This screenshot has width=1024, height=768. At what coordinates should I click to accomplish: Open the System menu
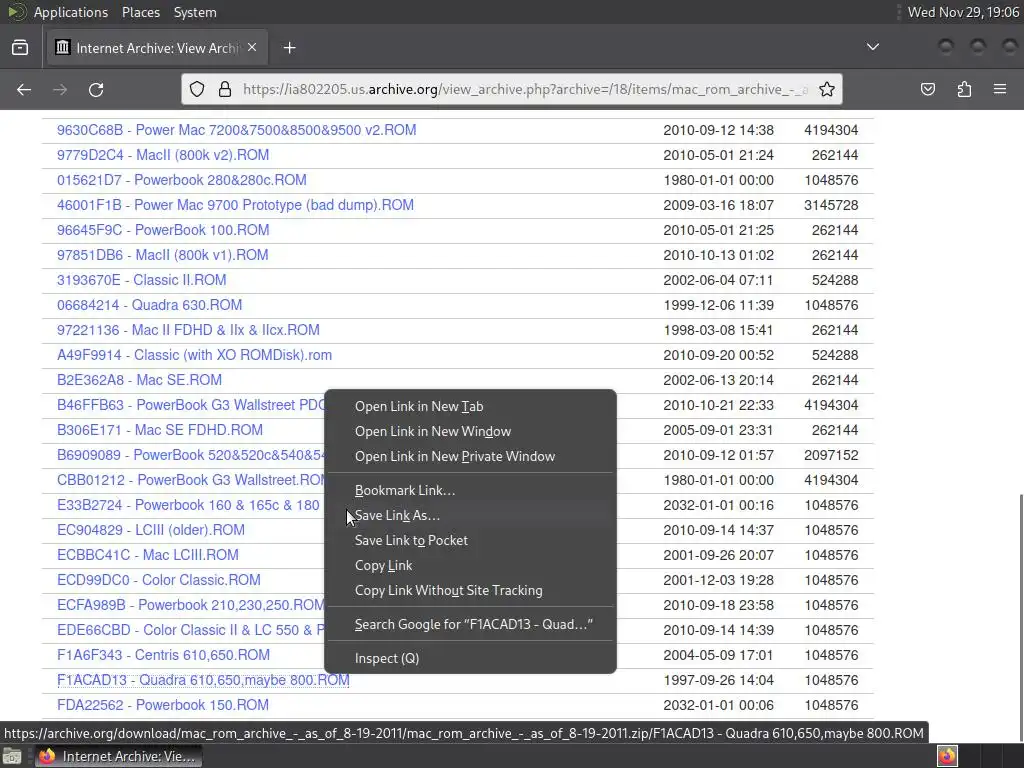(x=195, y=12)
